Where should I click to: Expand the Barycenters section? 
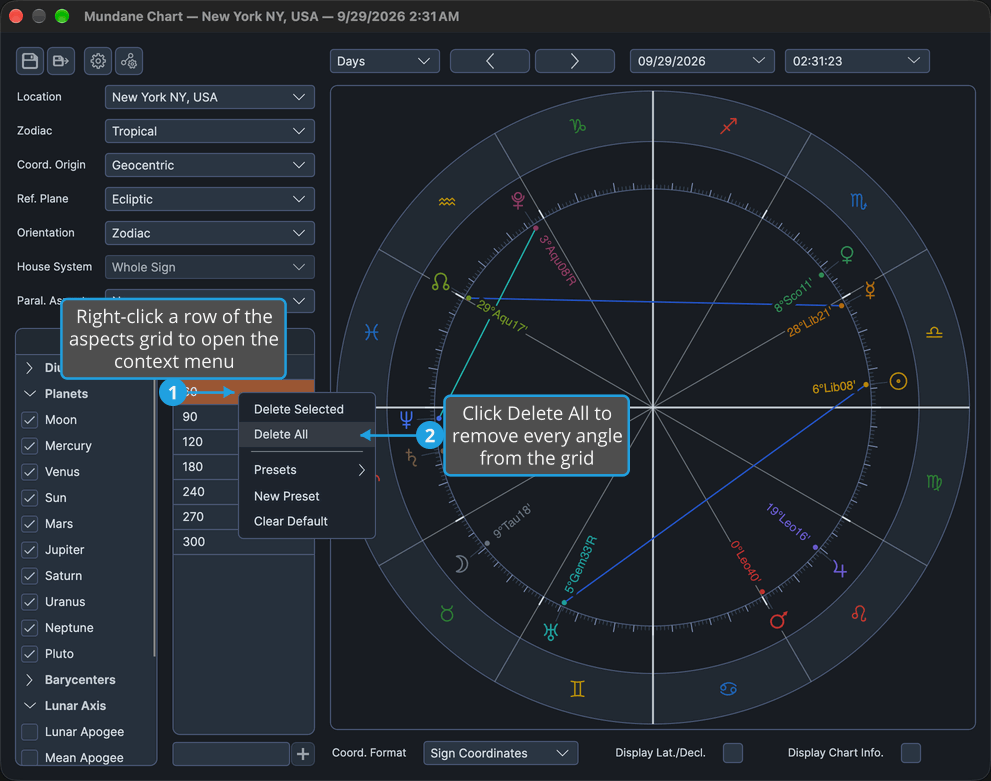tap(29, 680)
